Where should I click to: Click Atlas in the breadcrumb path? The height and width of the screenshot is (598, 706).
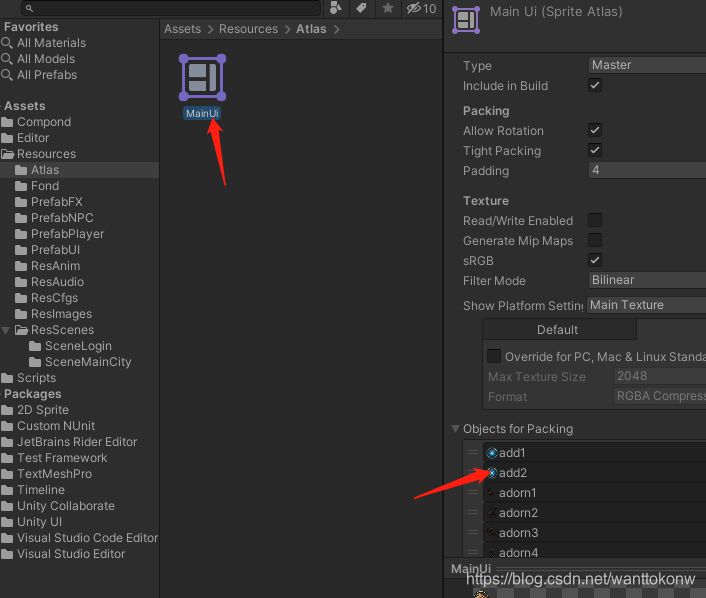tap(311, 29)
